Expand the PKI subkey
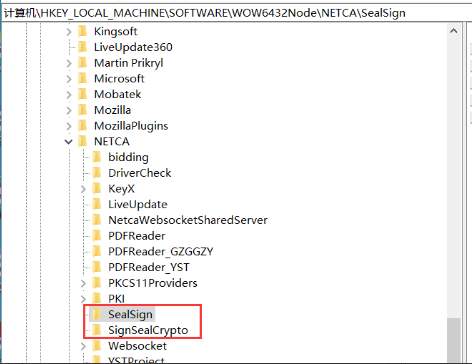472x364 pixels. click(x=83, y=299)
